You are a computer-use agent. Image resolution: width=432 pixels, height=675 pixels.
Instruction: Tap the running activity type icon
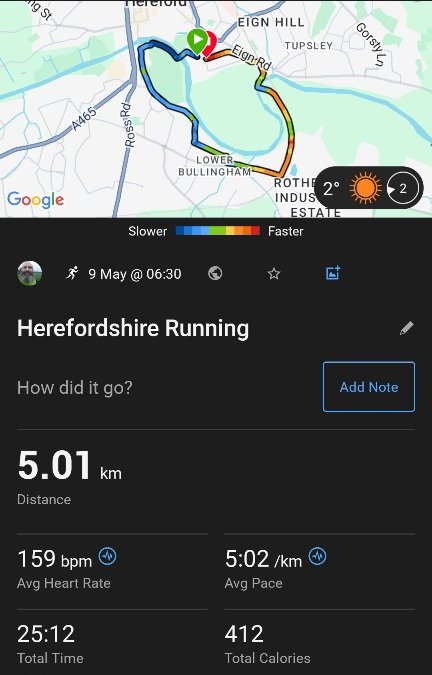tap(72, 273)
